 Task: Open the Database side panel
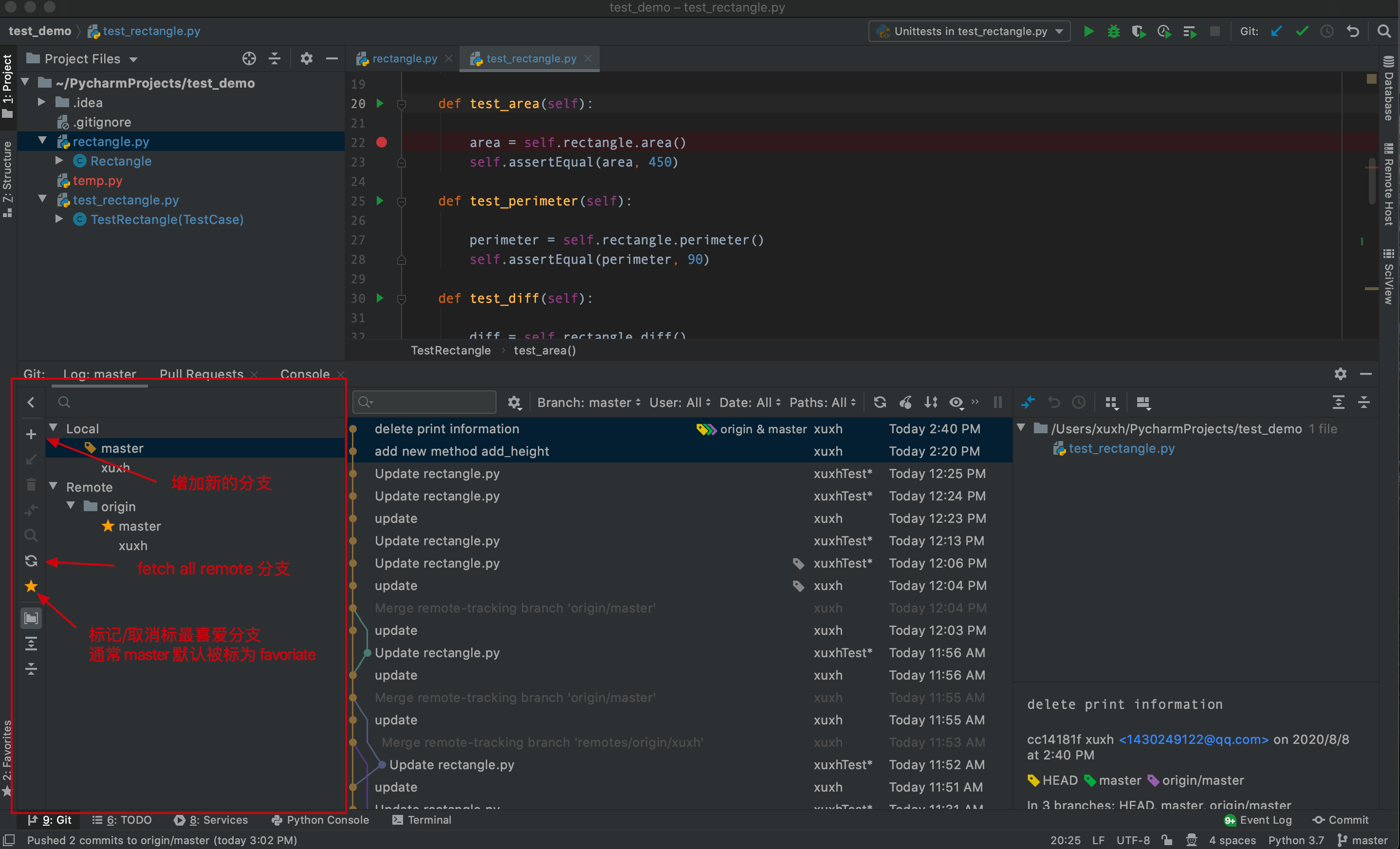click(x=1389, y=88)
